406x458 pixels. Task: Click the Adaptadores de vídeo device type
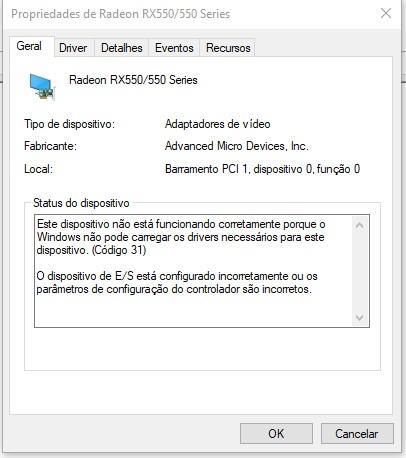pyautogui.click(x=217, y=124)
